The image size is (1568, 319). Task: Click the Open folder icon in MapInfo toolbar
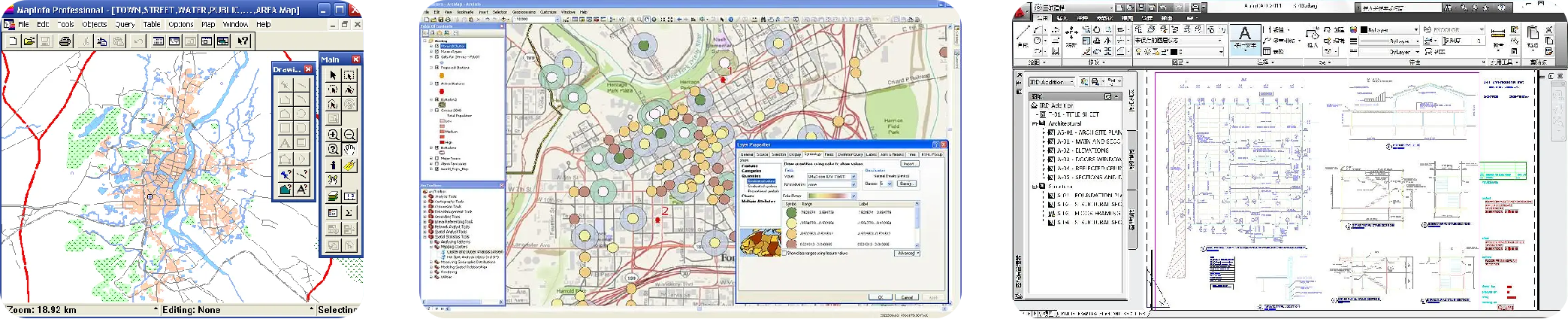point(29,41)
